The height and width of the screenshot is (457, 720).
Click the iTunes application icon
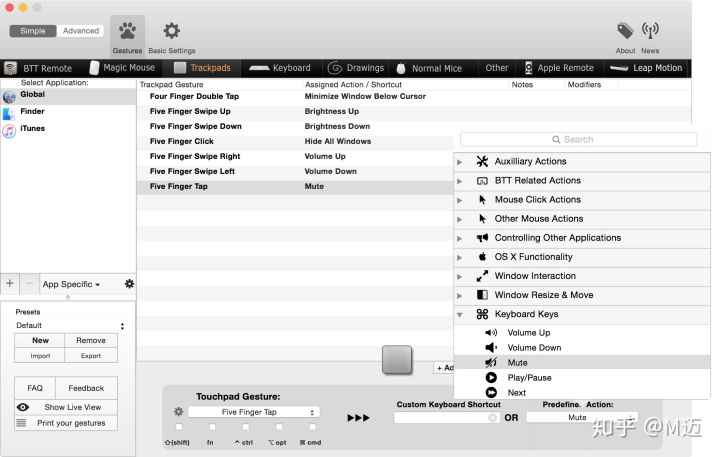point(9,131)
